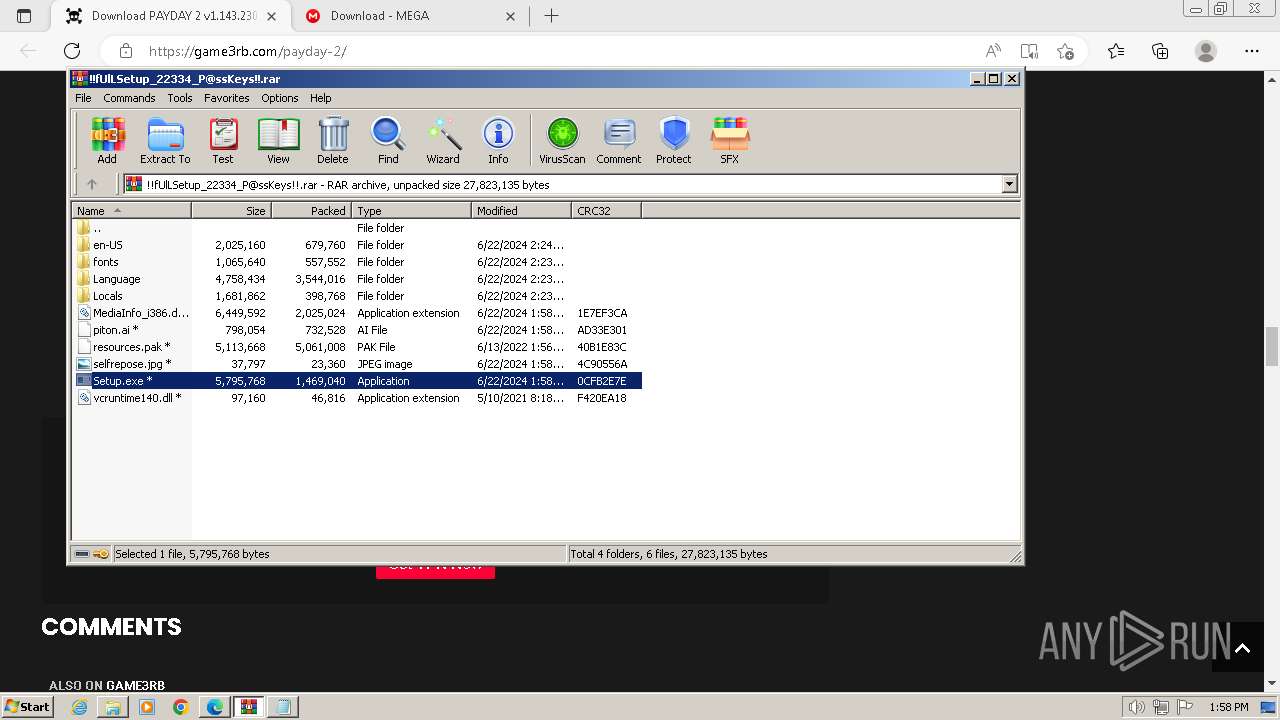Click the WinRAR taskbar button
This screenshot has height=720, width=1280.
click(x=248, y=707)
